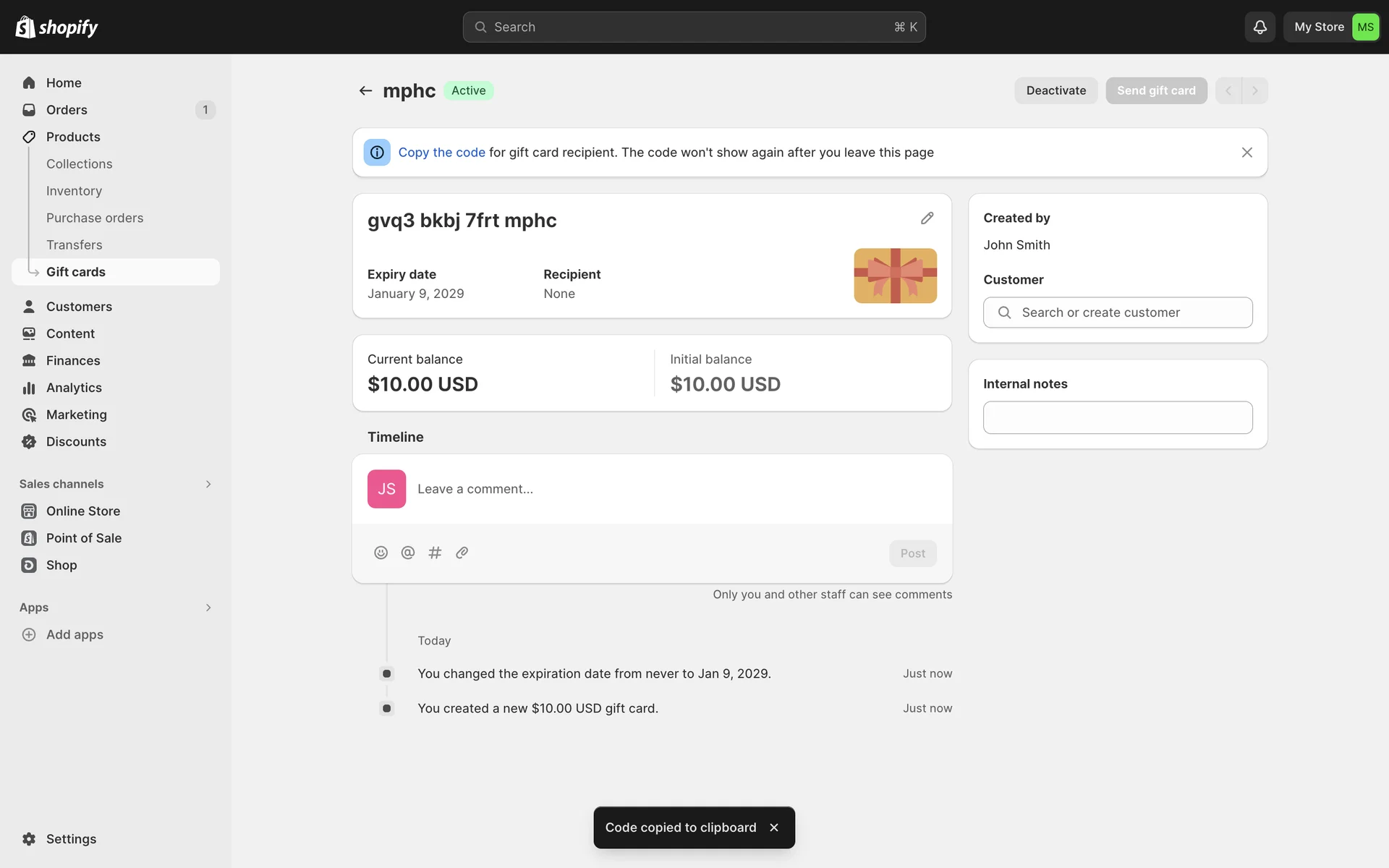Click the Copy the code link

[441, 153]
